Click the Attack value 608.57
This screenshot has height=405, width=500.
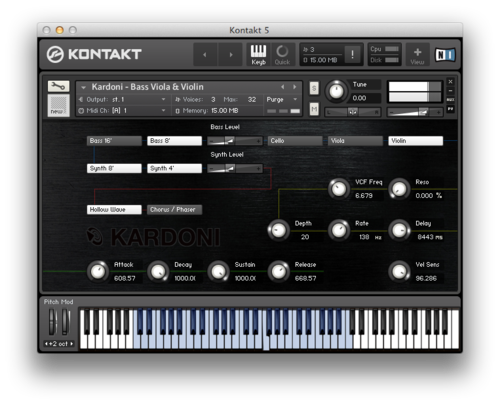125,278
